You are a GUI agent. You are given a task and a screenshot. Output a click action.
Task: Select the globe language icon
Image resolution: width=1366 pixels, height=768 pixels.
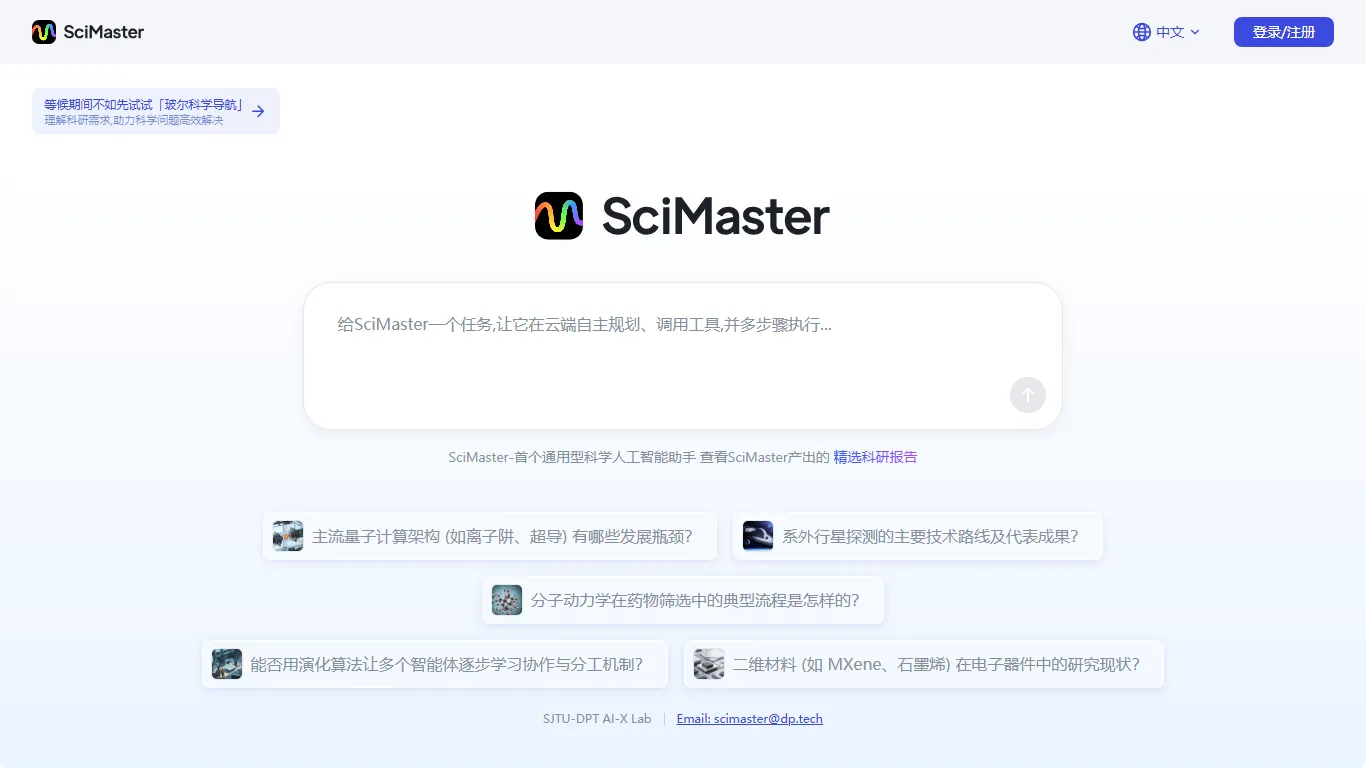point(1141,31)
